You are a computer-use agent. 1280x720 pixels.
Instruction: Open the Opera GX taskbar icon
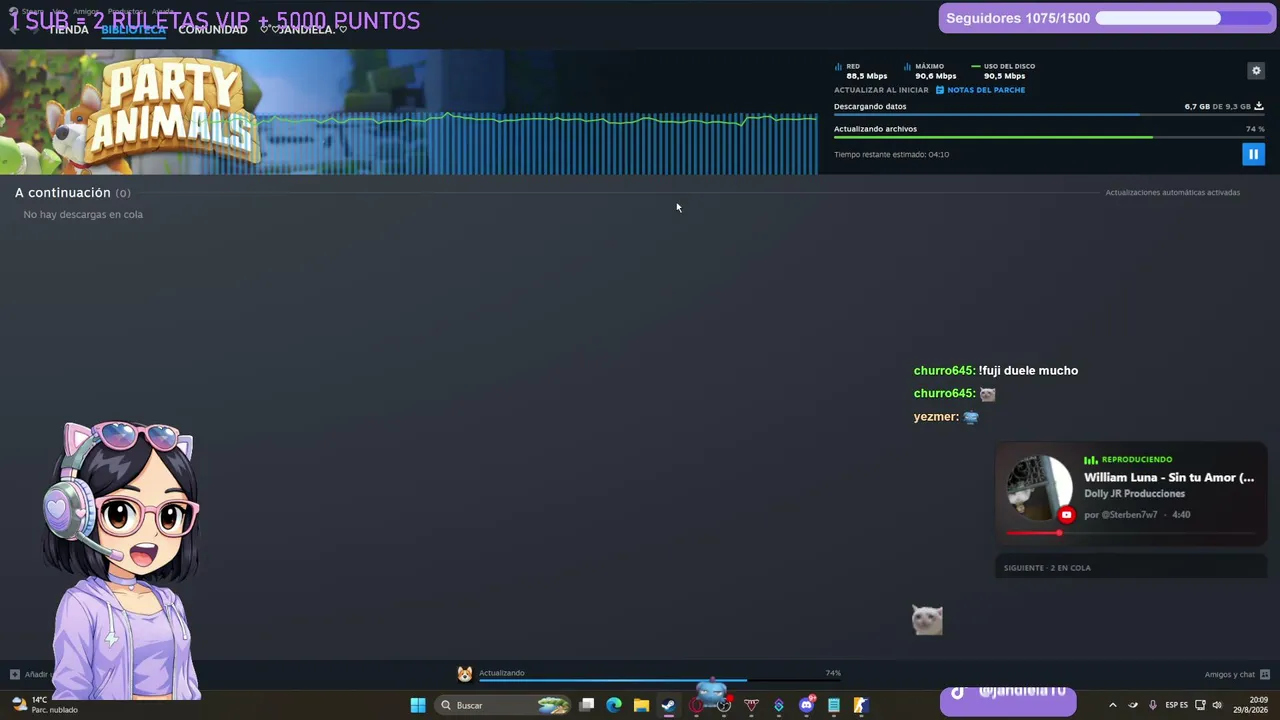point(696,705)
